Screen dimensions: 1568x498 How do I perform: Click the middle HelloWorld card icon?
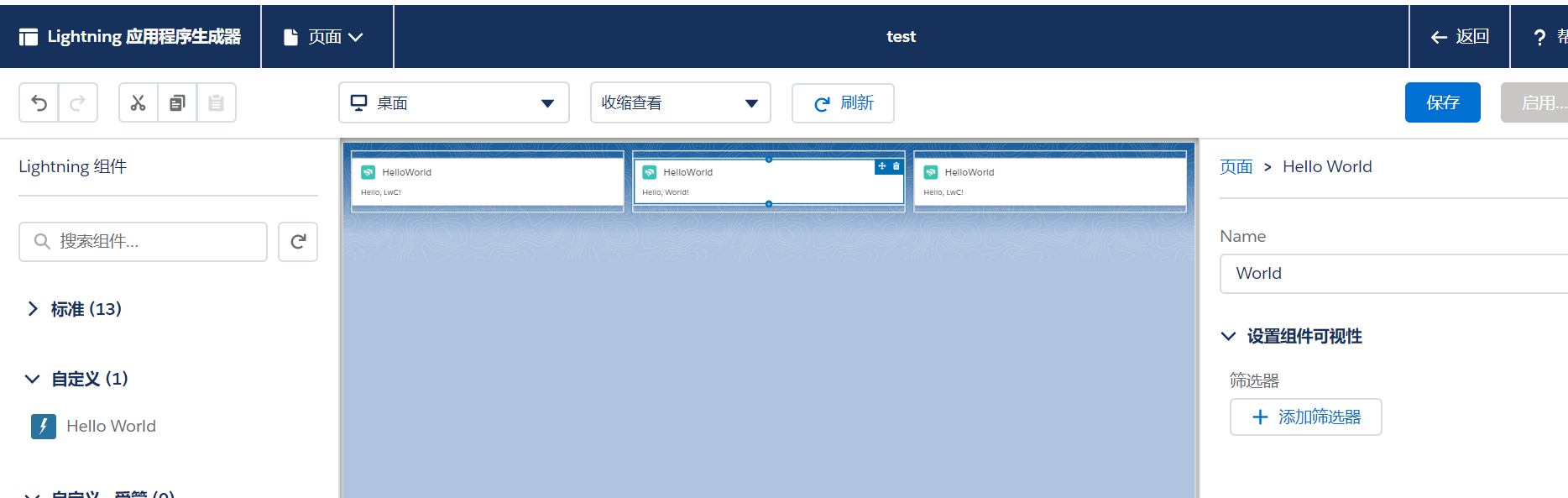650,172
